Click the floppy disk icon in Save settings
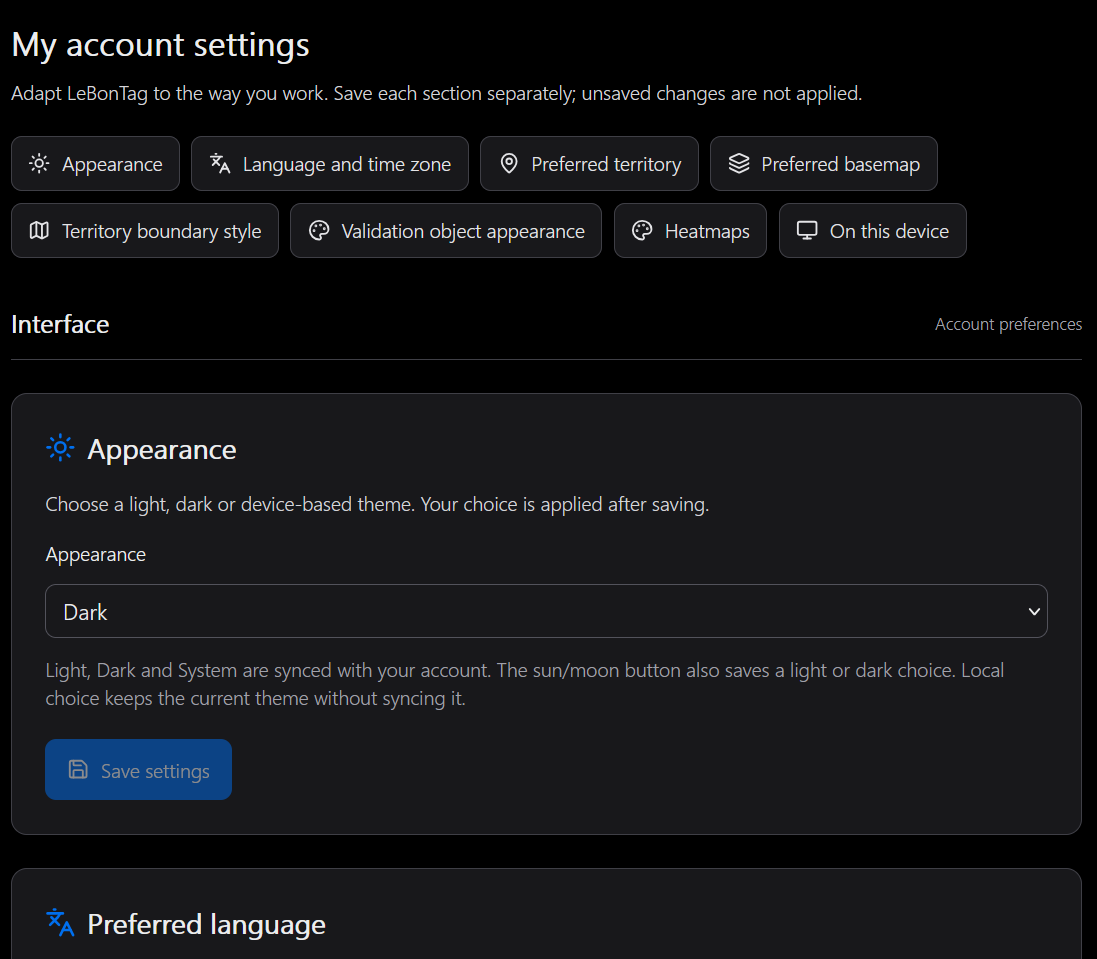Image resolution: width=1097 pixels, height=959 pixels. (78, 769)
